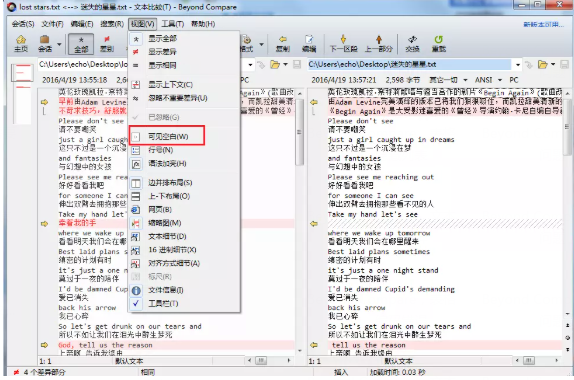Image resolution: width=574 pixels, height=380 pixels.
Task: Click 'Best laid plans sometimes' in right pane
Action: point(379,252)
